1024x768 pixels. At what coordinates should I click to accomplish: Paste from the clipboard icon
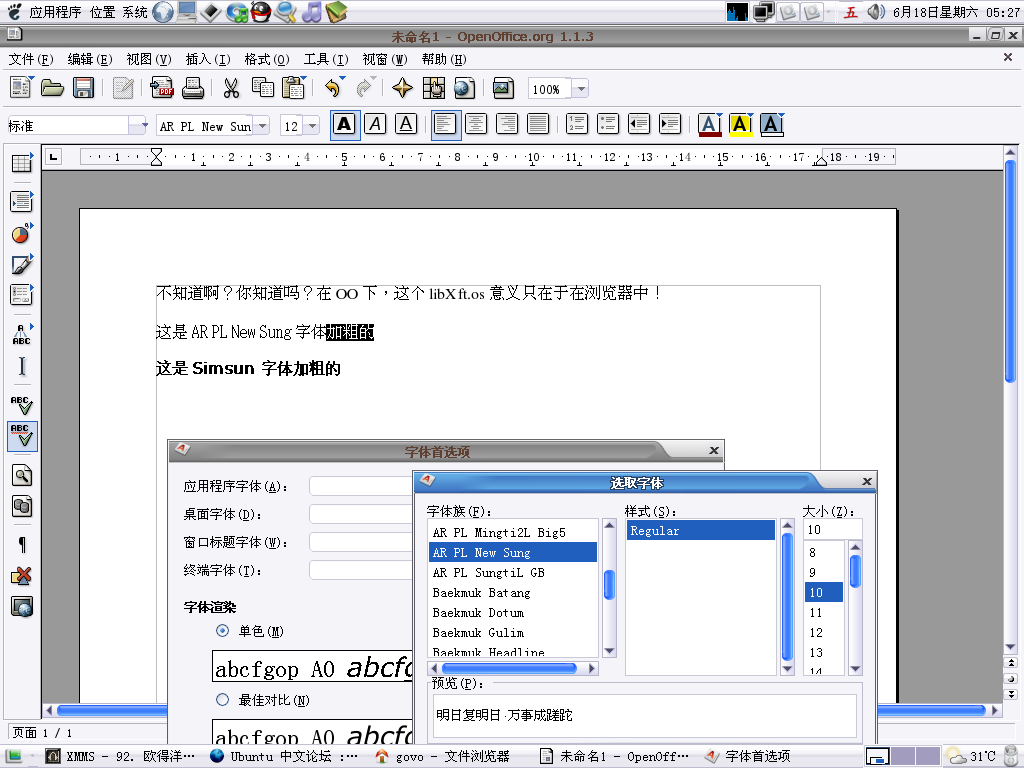pyautogui.click(x=294, y=88)
